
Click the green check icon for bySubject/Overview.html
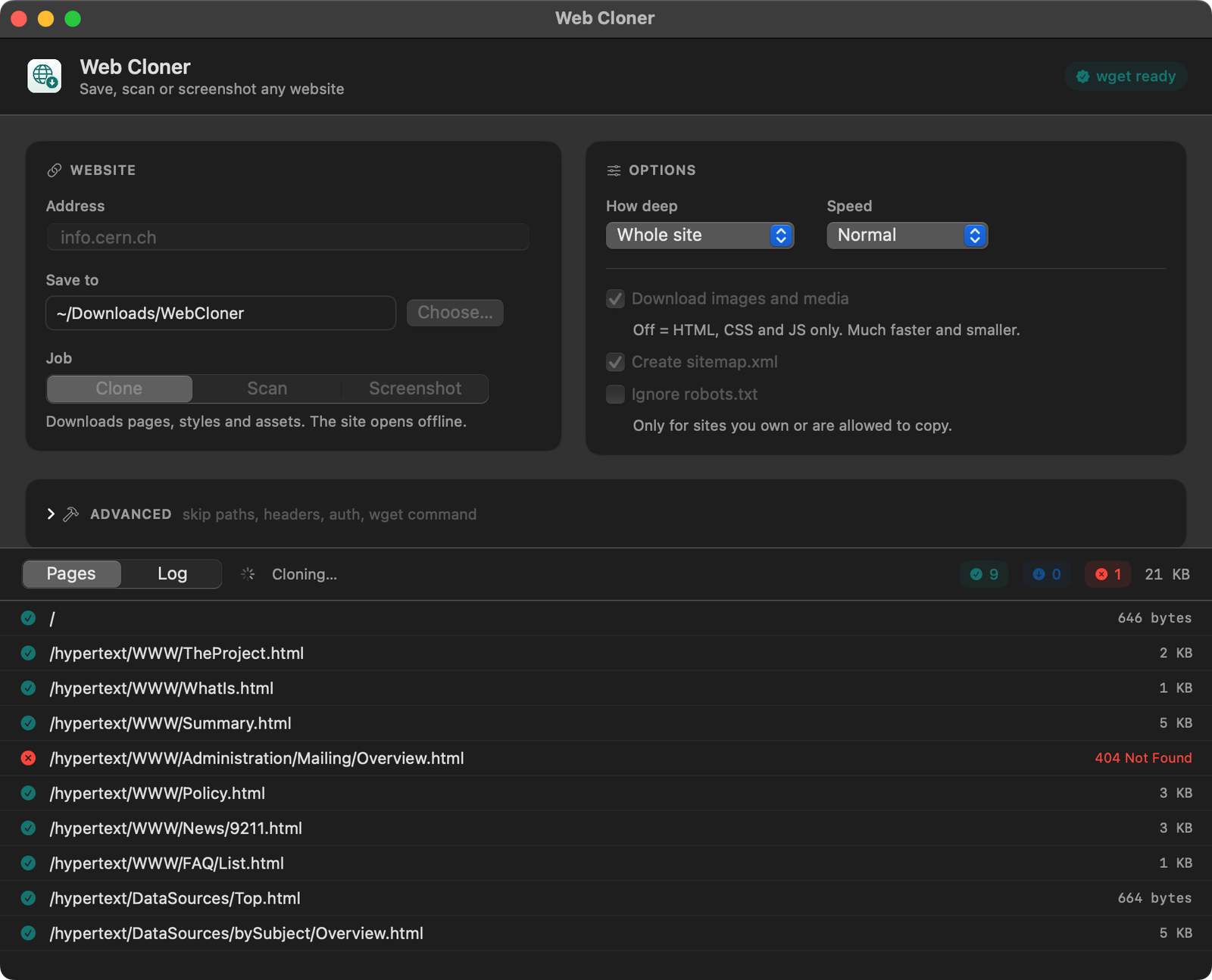click(28, 933)
